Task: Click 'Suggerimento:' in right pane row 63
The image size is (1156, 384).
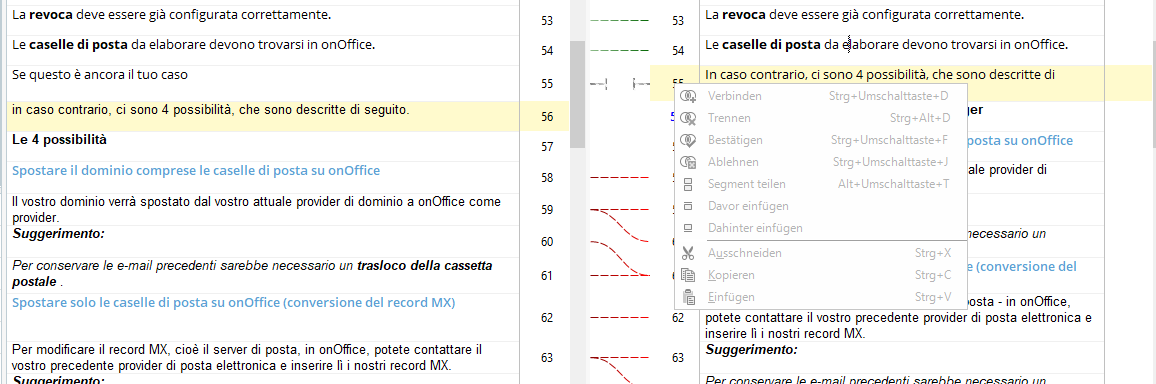Action: click(751, 350)
